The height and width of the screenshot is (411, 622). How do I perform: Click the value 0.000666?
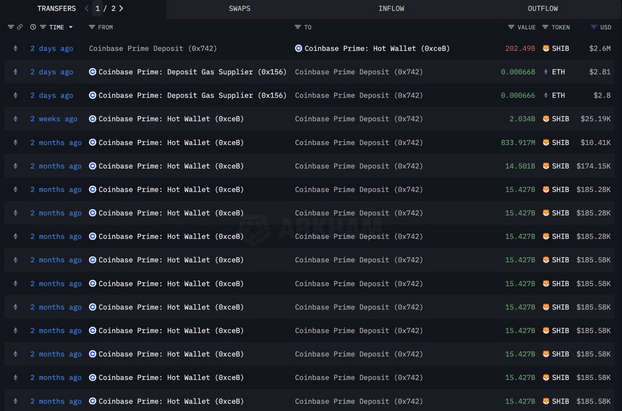pyautogui.click(x=518, y=95)
